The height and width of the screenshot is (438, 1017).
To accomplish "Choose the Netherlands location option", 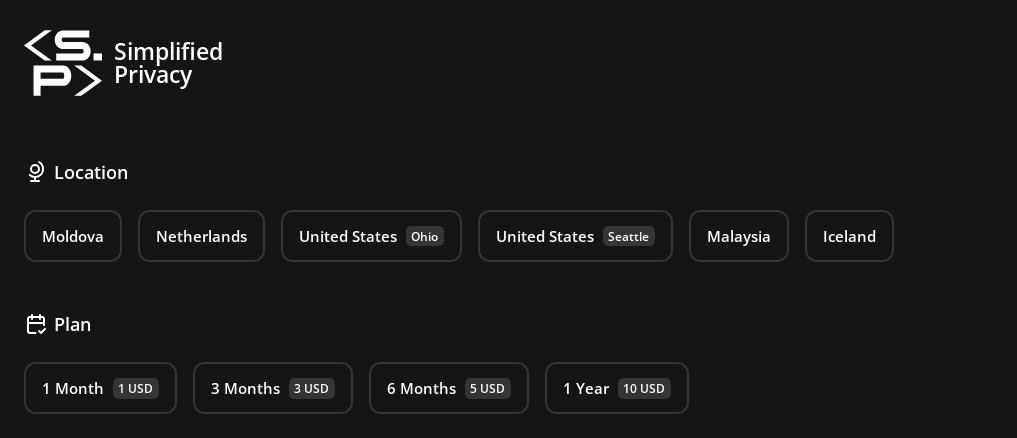I will click(201, 237).
